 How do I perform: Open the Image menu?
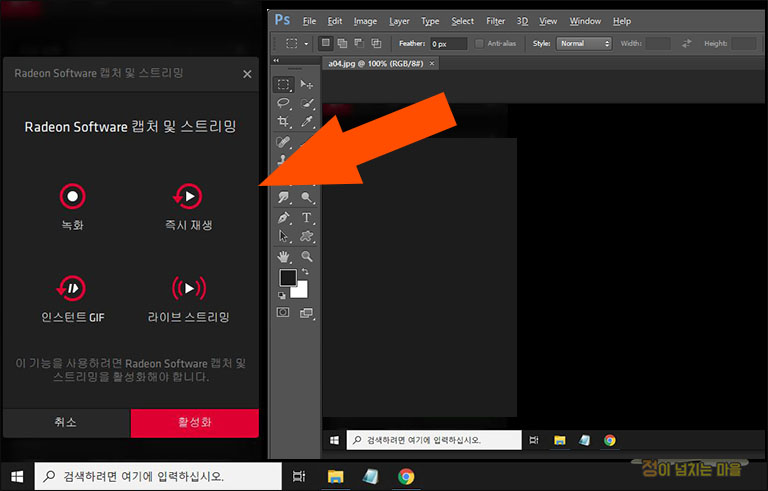click(365, 21)
